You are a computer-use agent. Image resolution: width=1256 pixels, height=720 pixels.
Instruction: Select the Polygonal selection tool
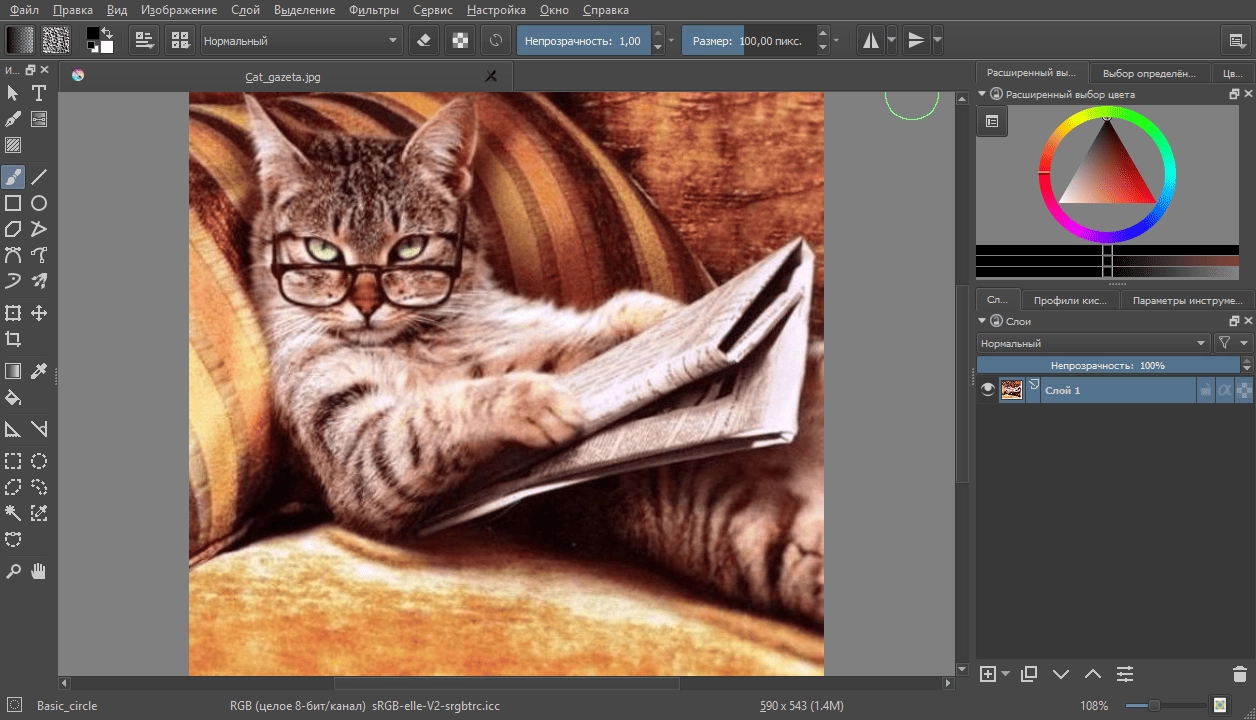pos(13,487)
